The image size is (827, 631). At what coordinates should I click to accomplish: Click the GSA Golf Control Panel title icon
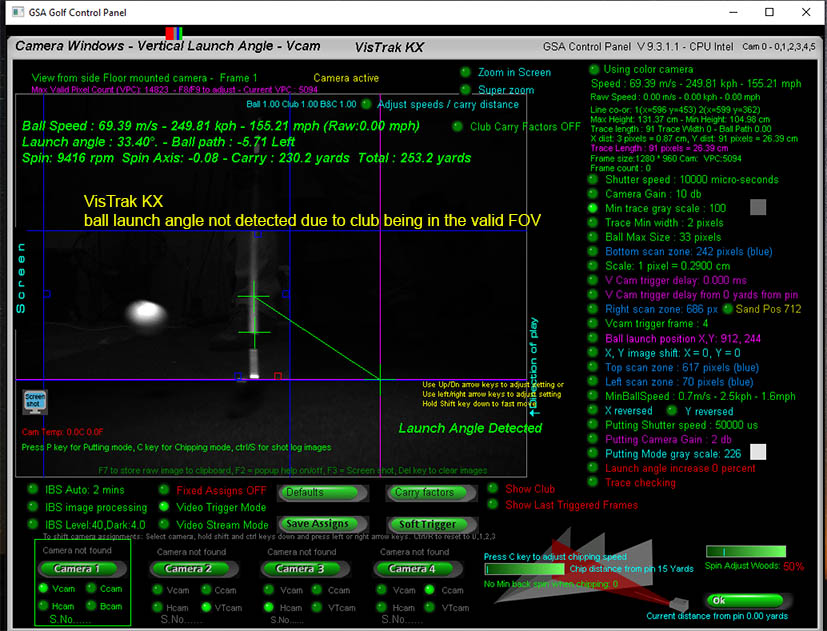point(18,12)
